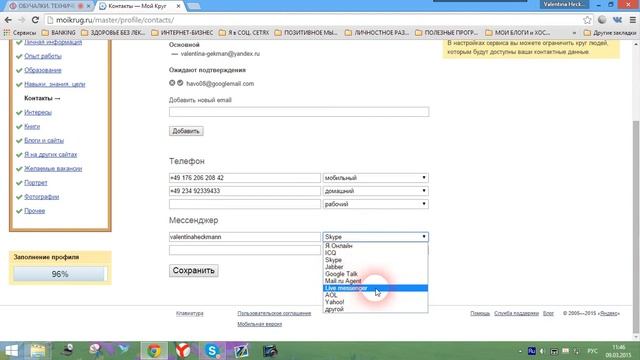The image size is (640, 360).
Task: Close the Контакты — Мой Круг tab
Action: click(x=178, y=6)
